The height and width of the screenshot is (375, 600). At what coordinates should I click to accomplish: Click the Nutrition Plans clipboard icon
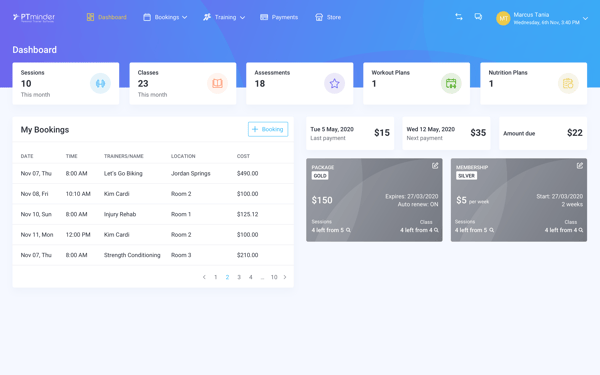(568, 83)
